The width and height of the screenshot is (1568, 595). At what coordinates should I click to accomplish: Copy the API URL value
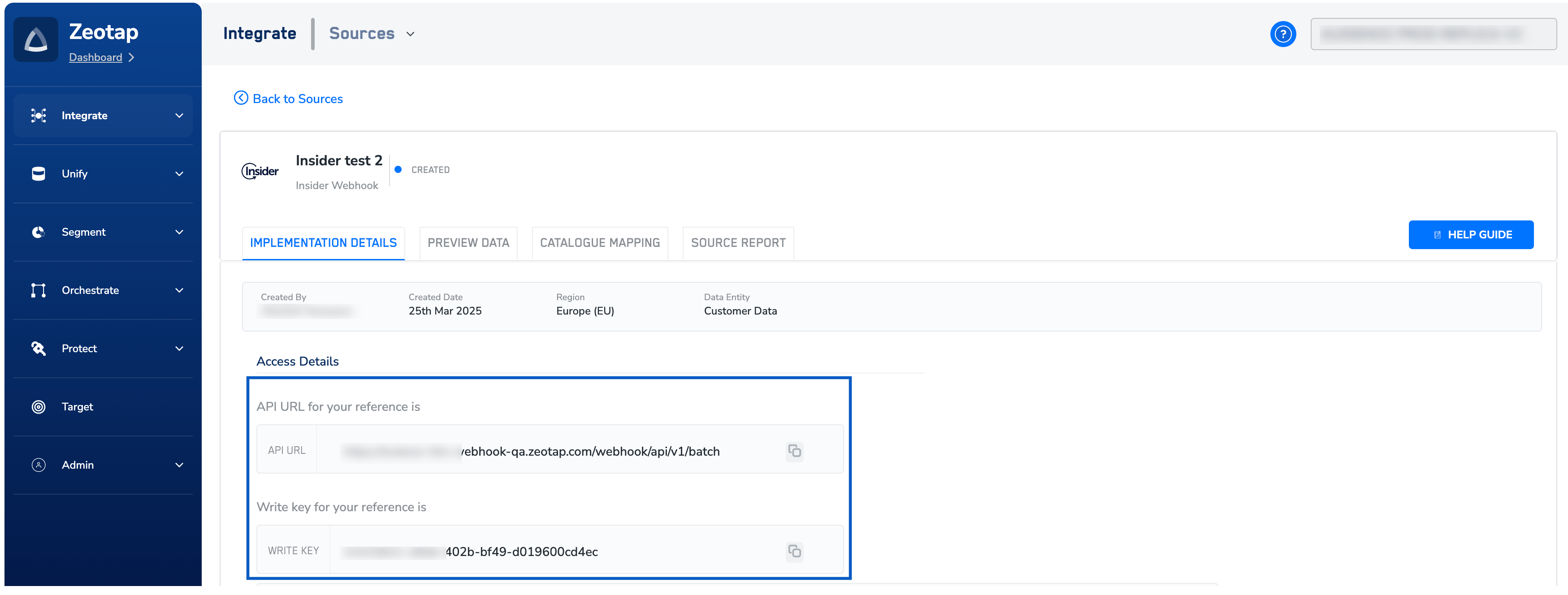(794, 451)
